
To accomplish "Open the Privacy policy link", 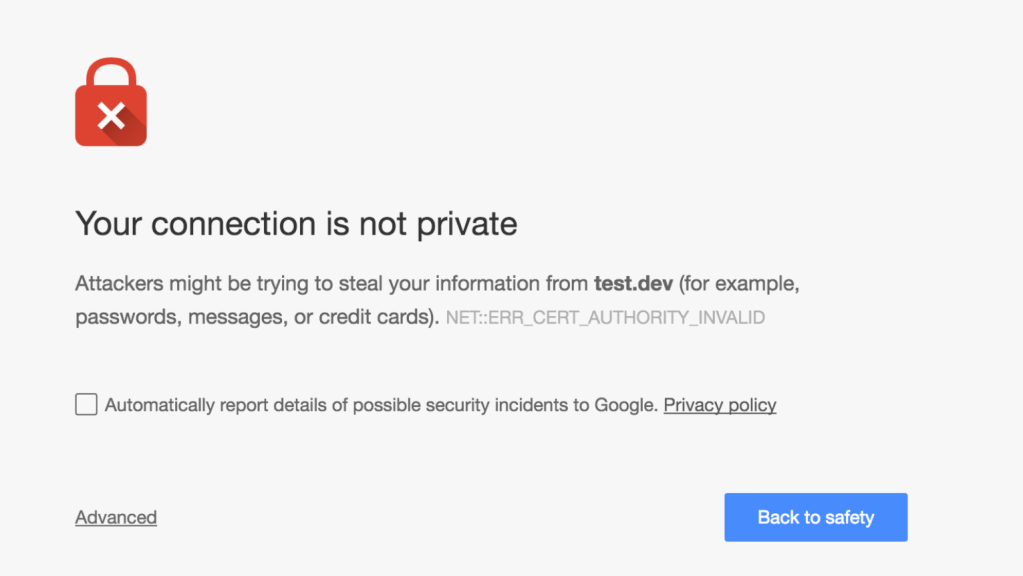I will [720, 405].
